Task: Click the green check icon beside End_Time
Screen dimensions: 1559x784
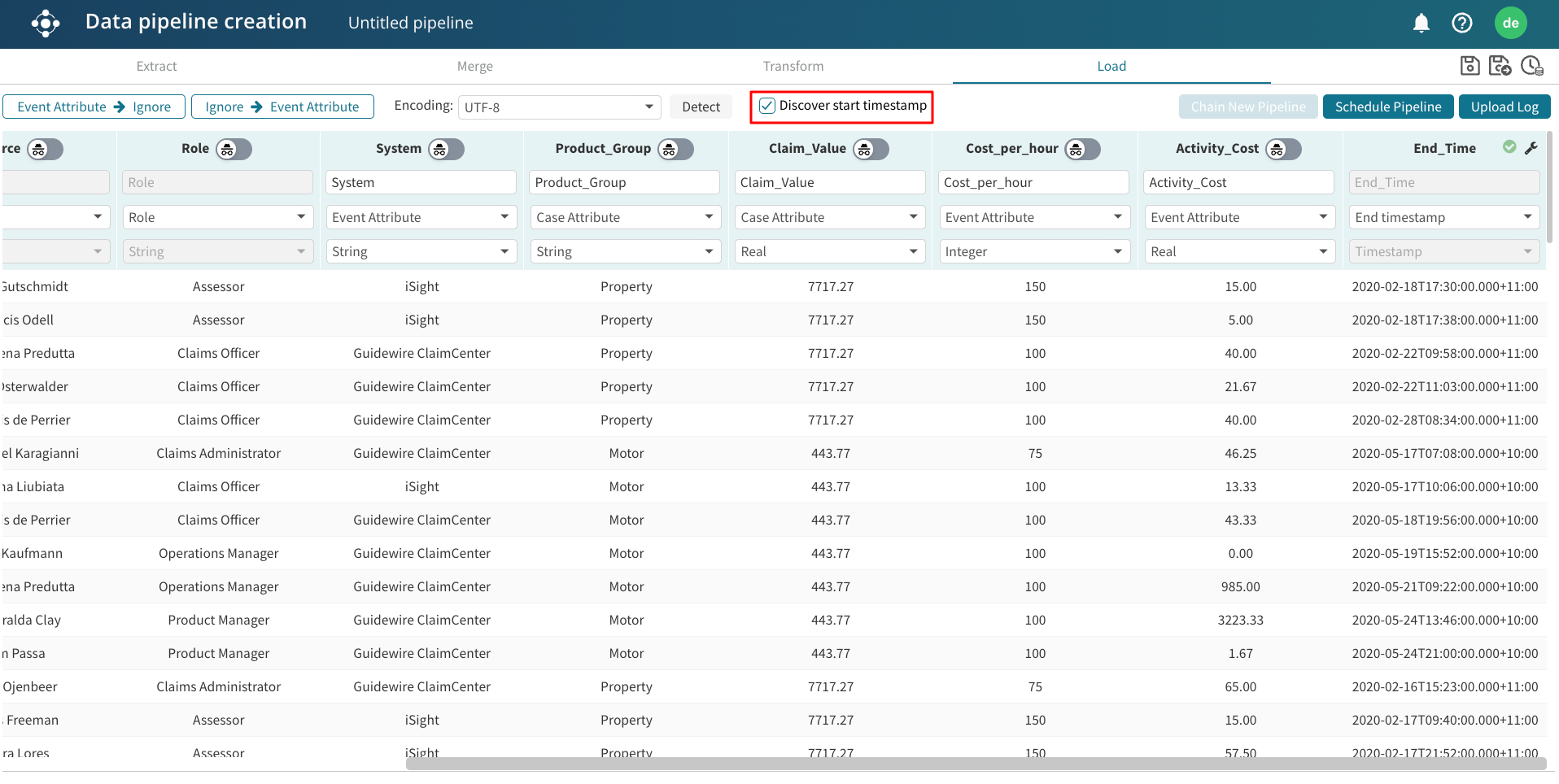Action: click(x=1509, y=147)
